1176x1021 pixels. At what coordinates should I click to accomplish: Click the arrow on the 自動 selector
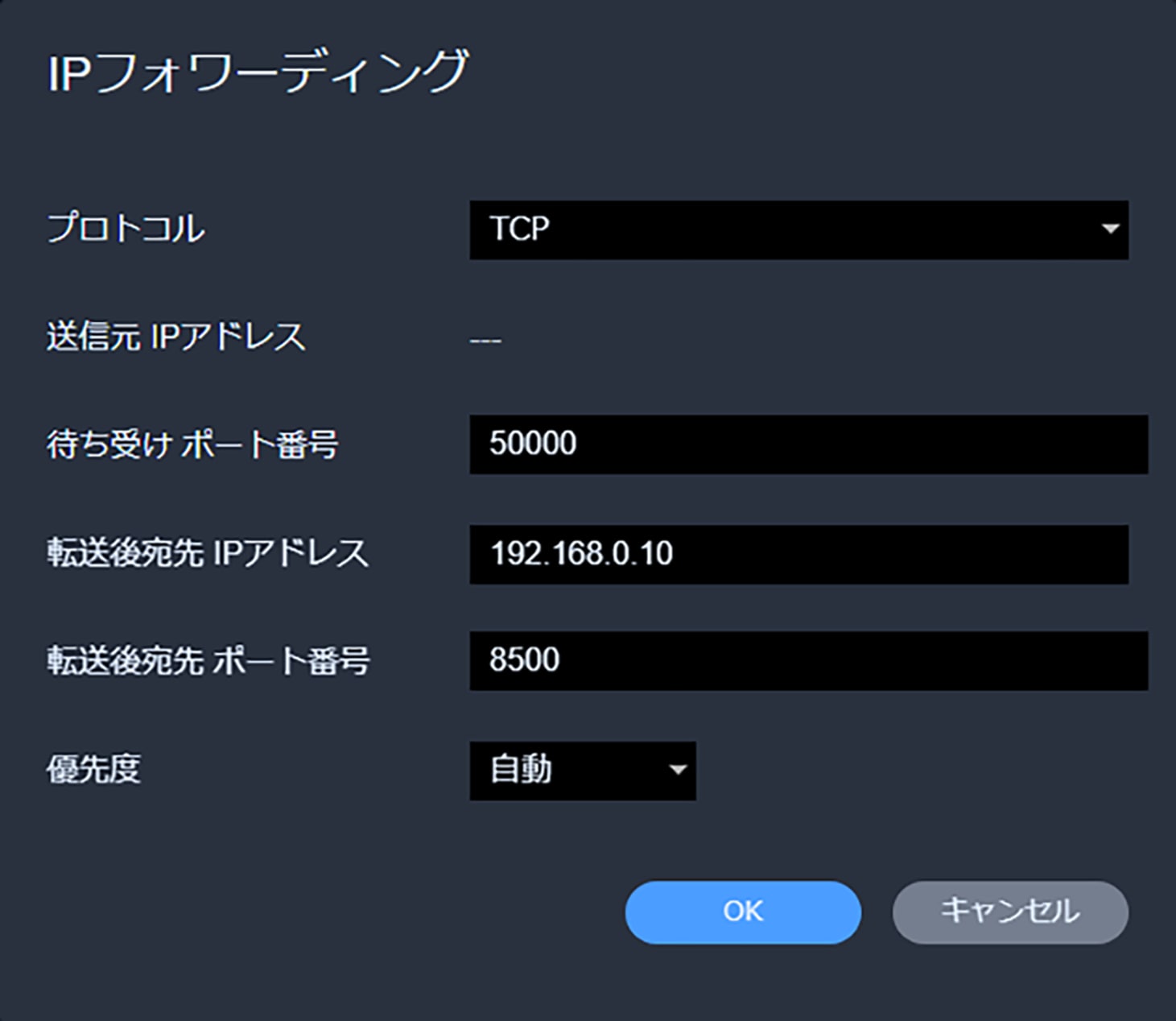(677, 771)
